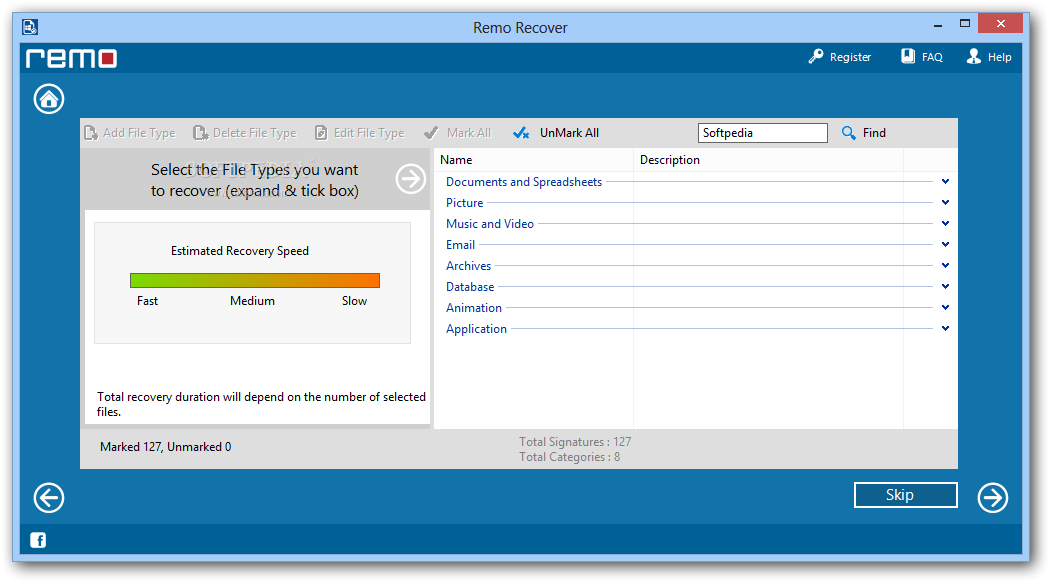Select the Picture category label
The image size is (1050, 582).
click(x=465, y=203)
